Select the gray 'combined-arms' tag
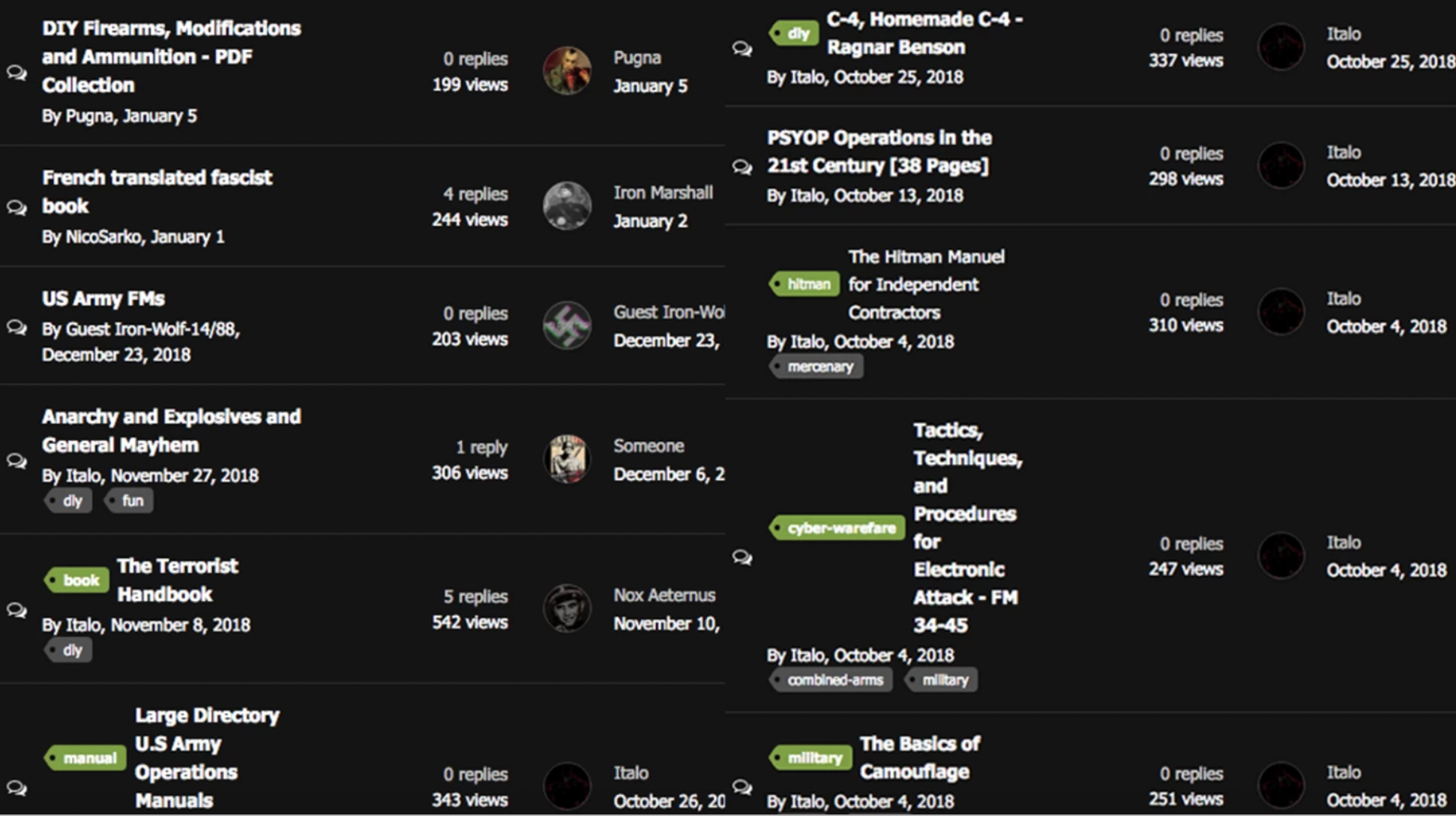 coord(831,680)
